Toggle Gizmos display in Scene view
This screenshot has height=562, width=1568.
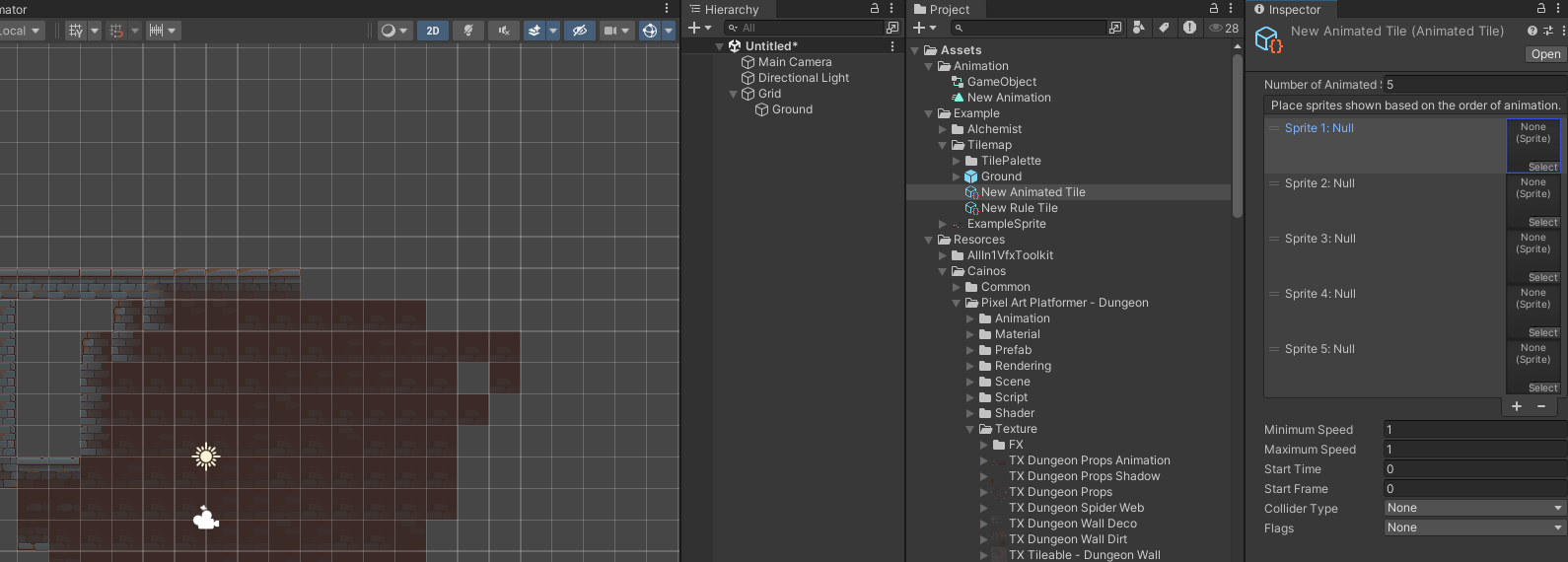tap(649, 31)
